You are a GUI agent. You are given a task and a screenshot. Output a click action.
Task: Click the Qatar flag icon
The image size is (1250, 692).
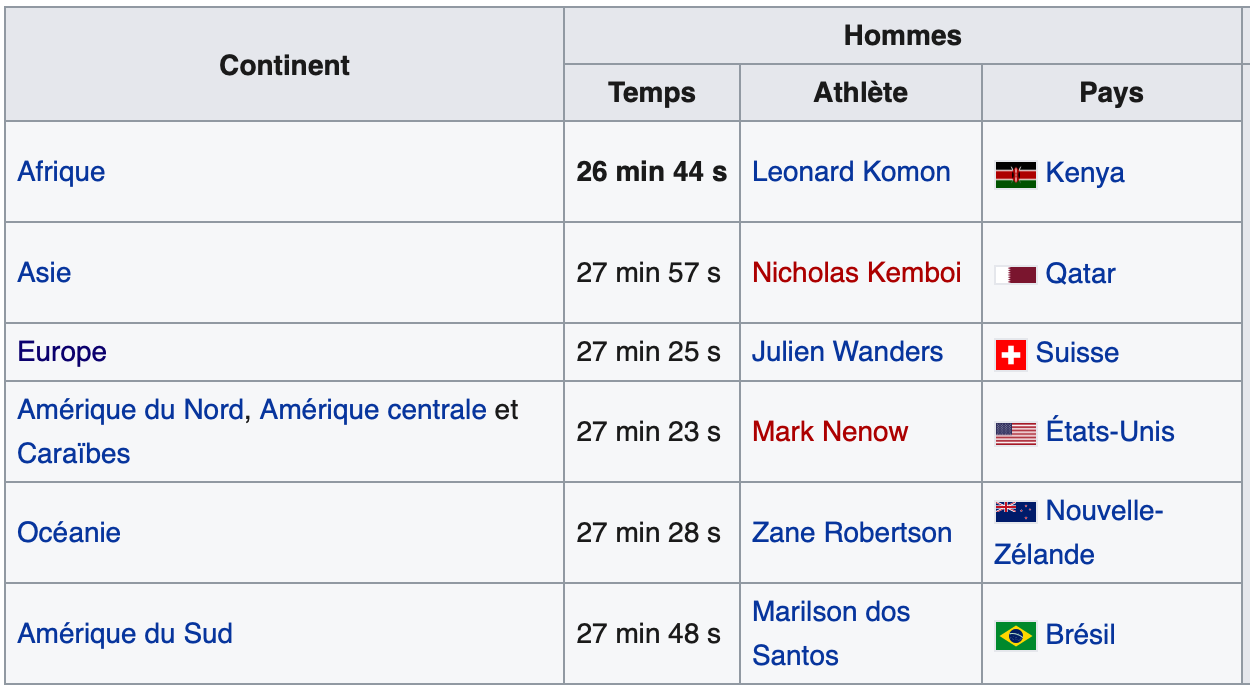click(x=1015, y=275)
